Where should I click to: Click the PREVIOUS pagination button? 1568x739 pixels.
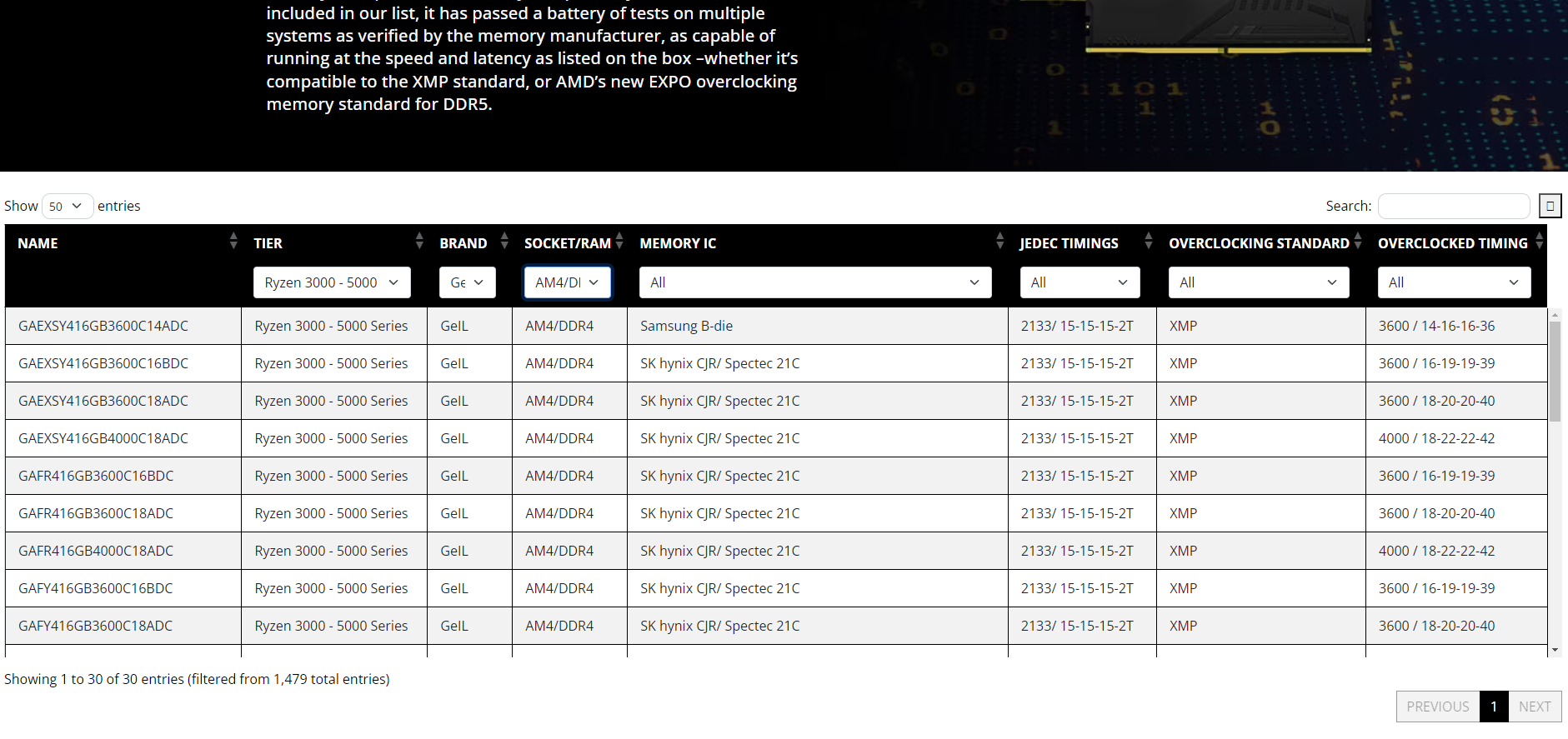pyautogui.click(x=1438, y=707)
